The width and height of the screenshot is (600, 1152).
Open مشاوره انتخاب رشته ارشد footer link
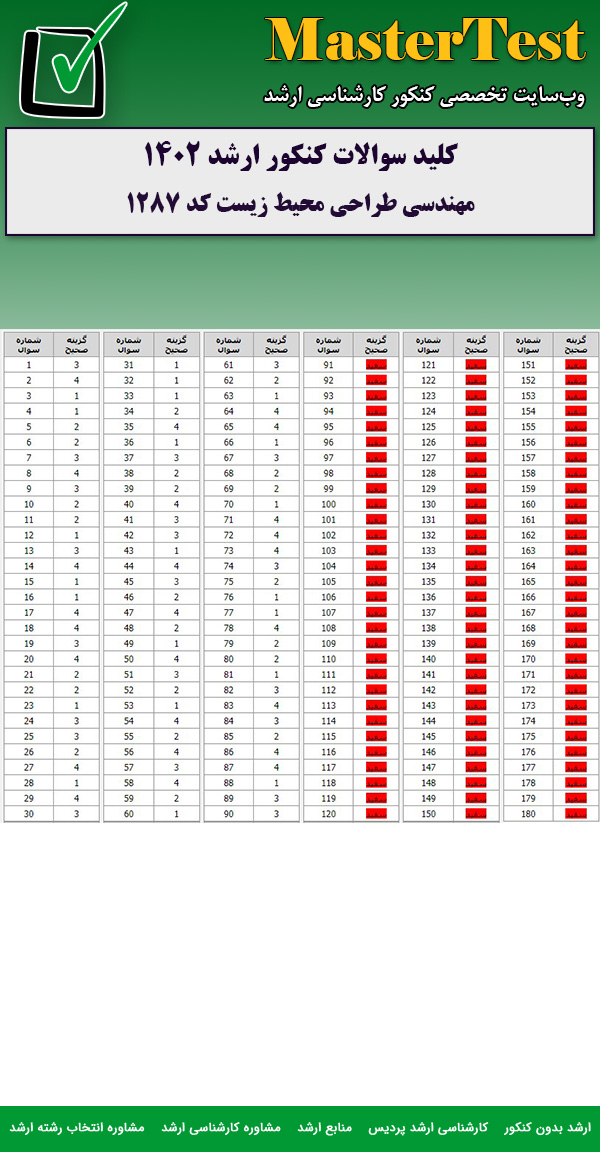(77, 1127)
